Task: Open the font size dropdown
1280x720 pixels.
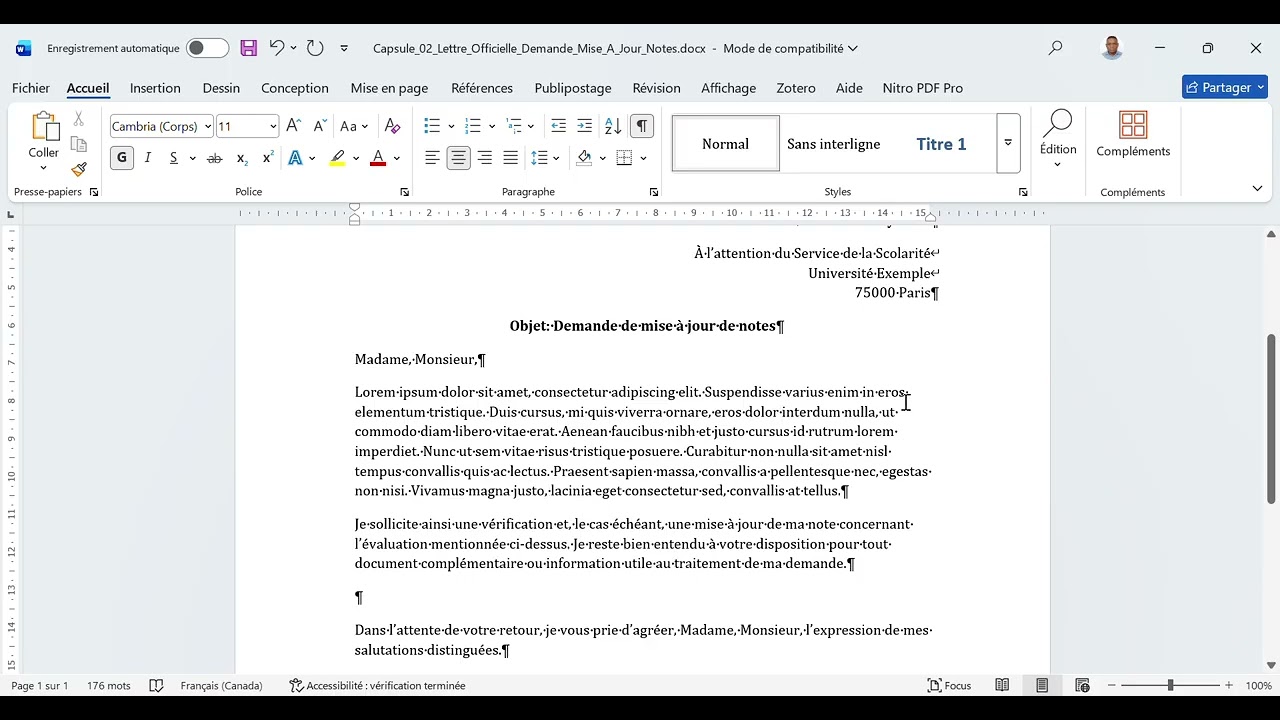Action: [x=273, y=127]
